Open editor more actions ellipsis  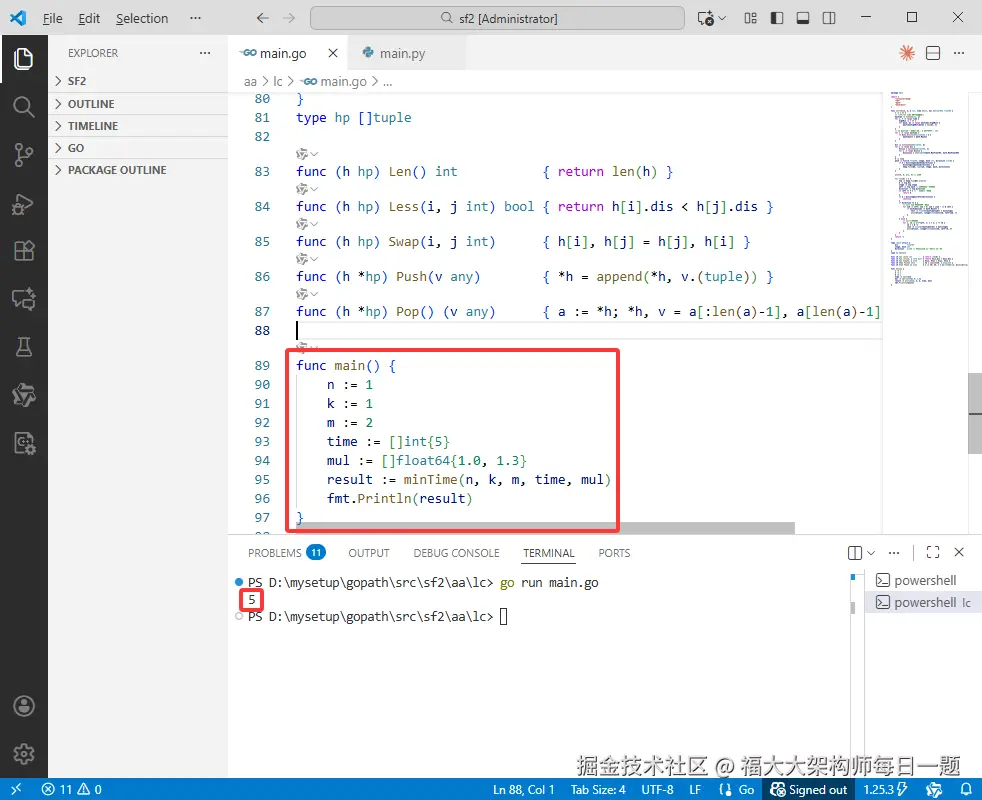(x=959, y=53)
